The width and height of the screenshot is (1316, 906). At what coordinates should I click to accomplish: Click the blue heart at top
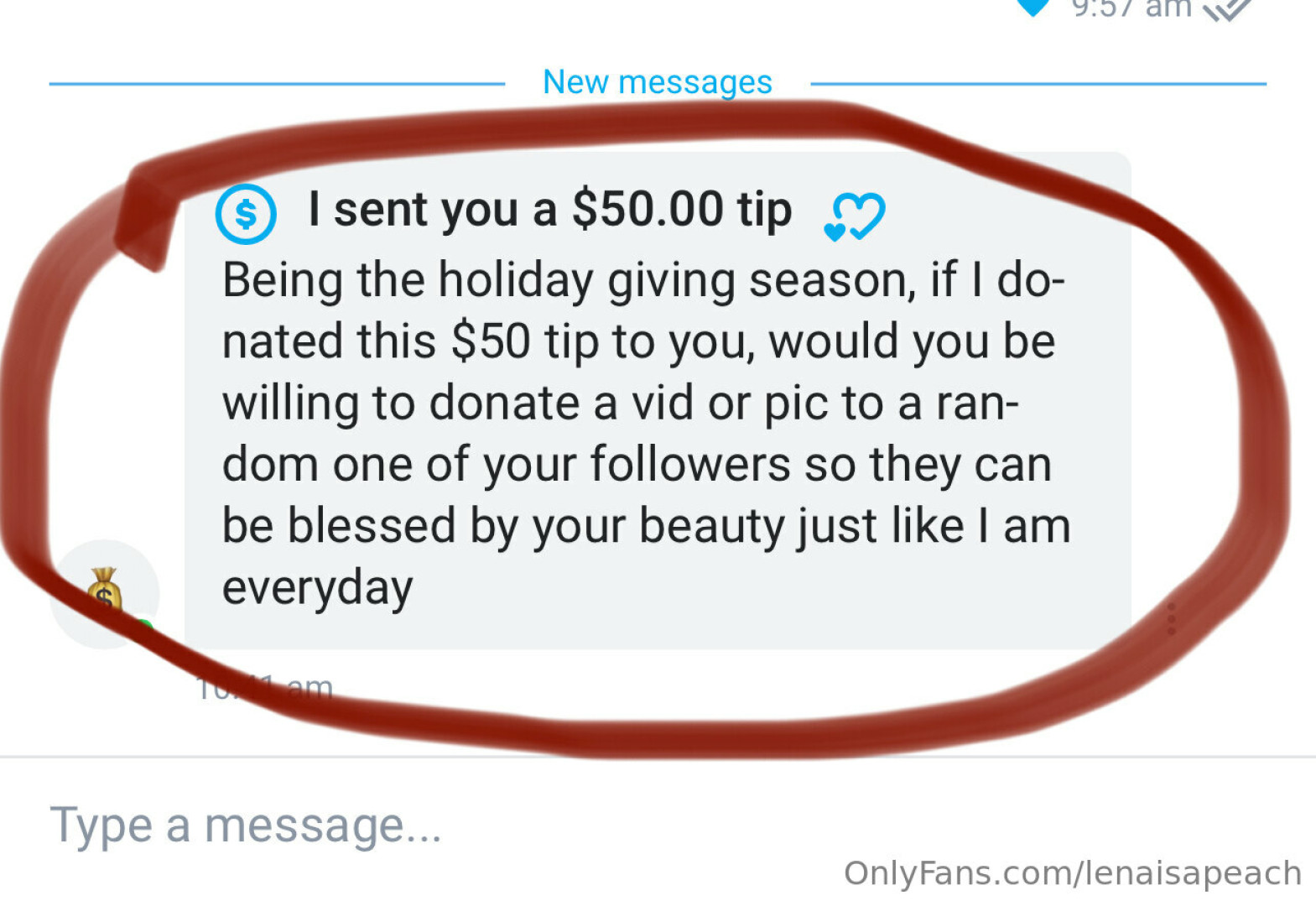[x=1033, y=7]
